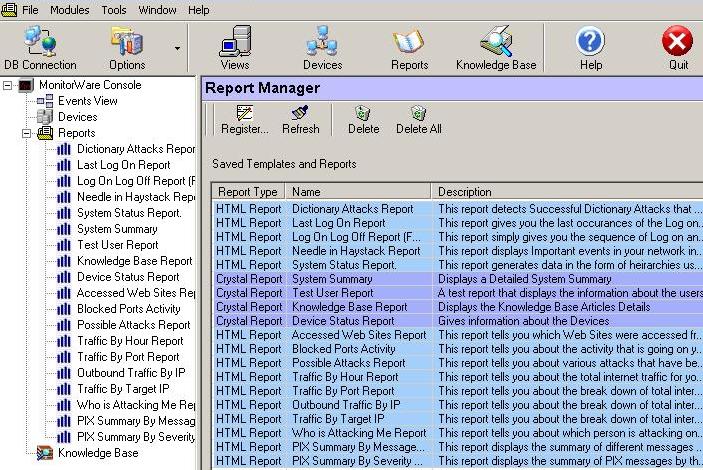Viewport: 703px width, 470px height.
Task: Open the Window menu
Action: coord(157,10)
